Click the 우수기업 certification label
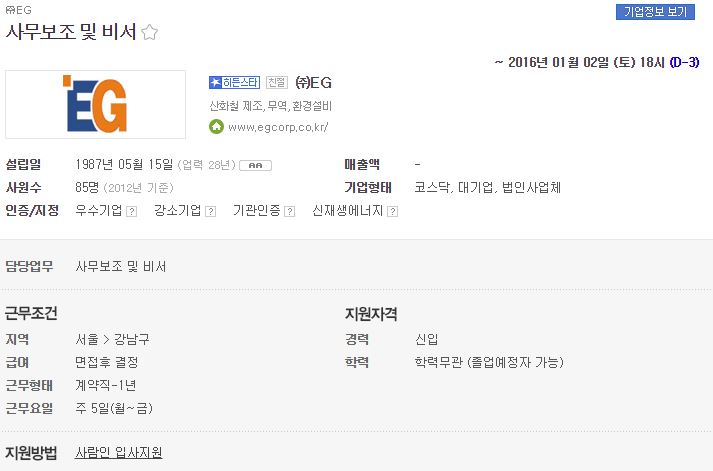713x471 pixels. pyautogui.click(x=99, y=210)
